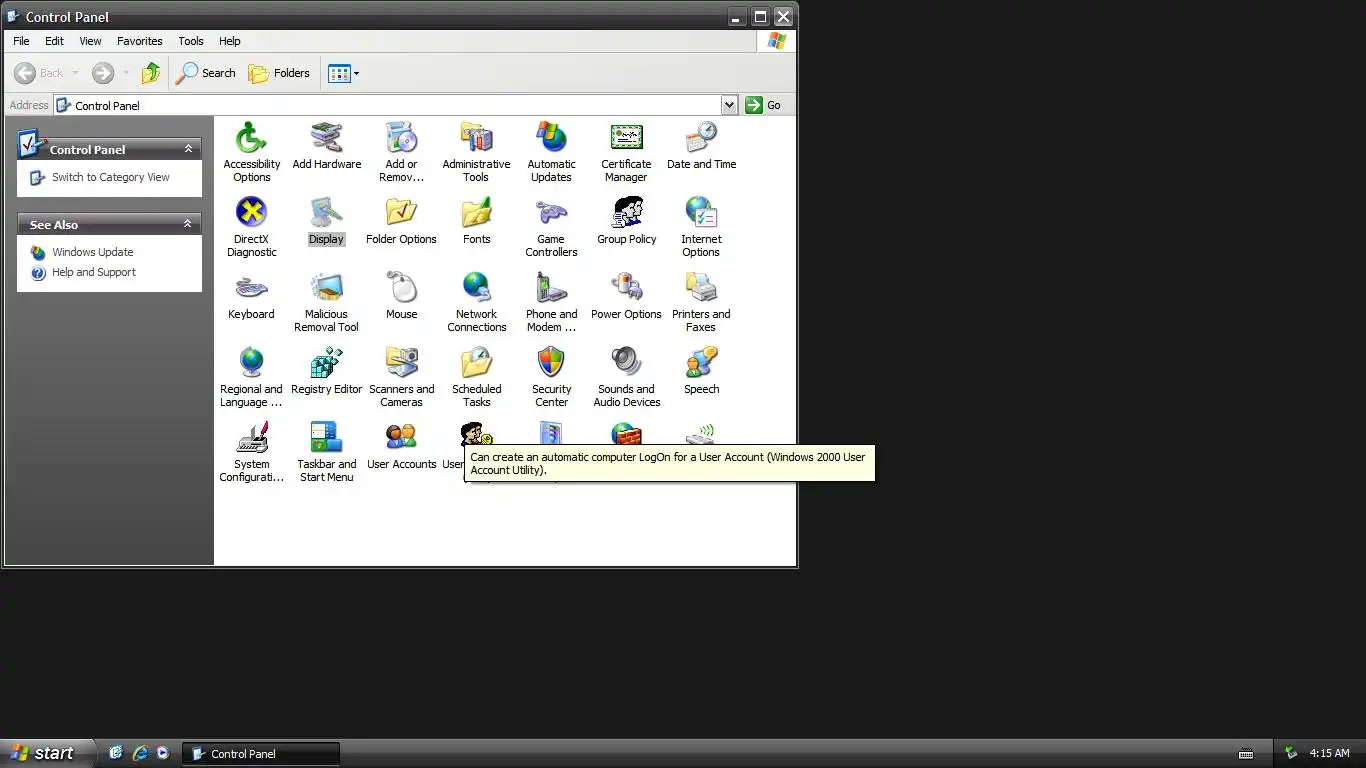Select the Fonts folder icon
This screenshot has height=768, width=1366.
tap(476, 212)
